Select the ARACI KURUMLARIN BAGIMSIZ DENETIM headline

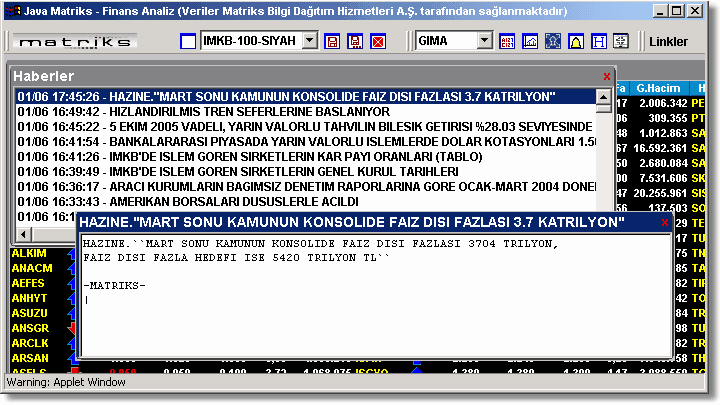pyautogui.click(x=305, y=187)
